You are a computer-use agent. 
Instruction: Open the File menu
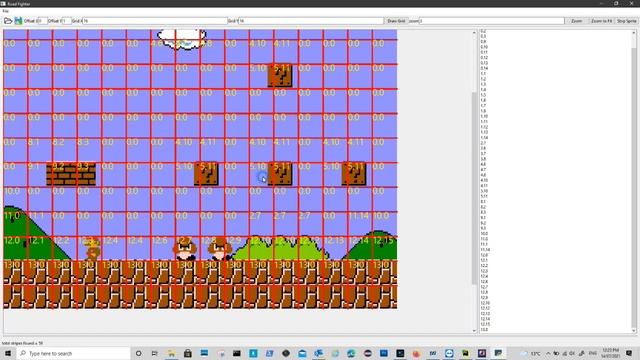(6, 11)
